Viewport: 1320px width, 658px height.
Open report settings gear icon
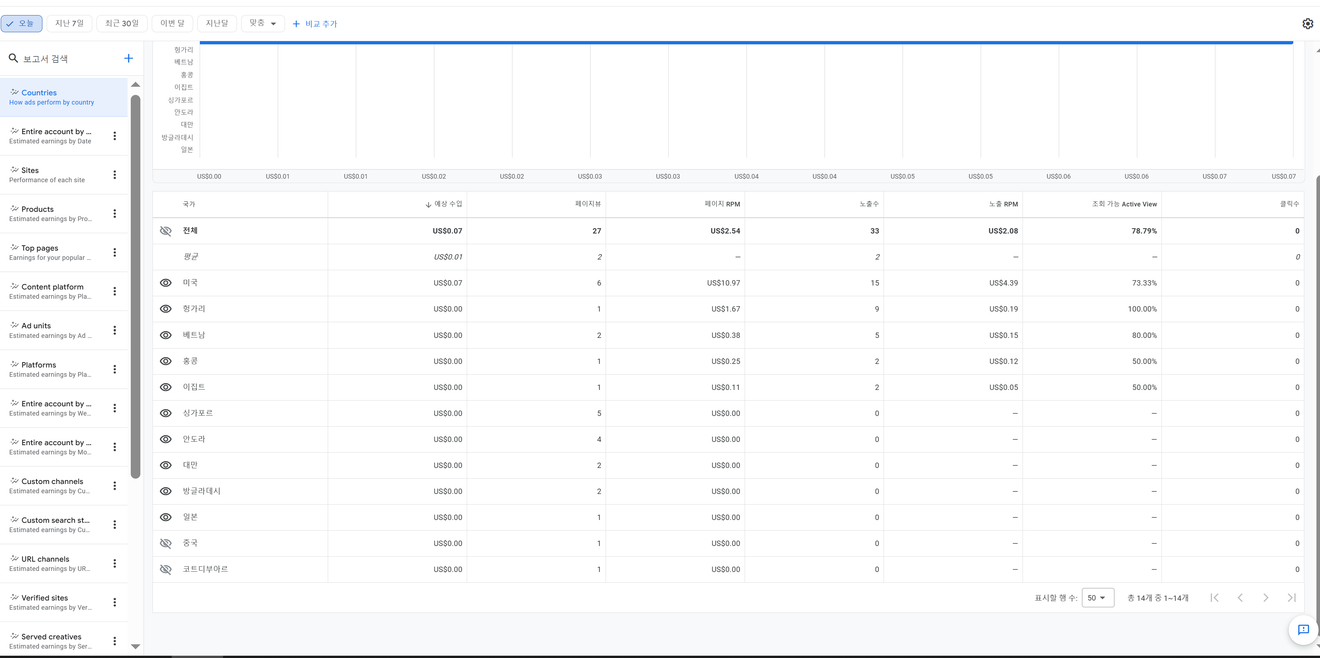[x=1307, y=24]
